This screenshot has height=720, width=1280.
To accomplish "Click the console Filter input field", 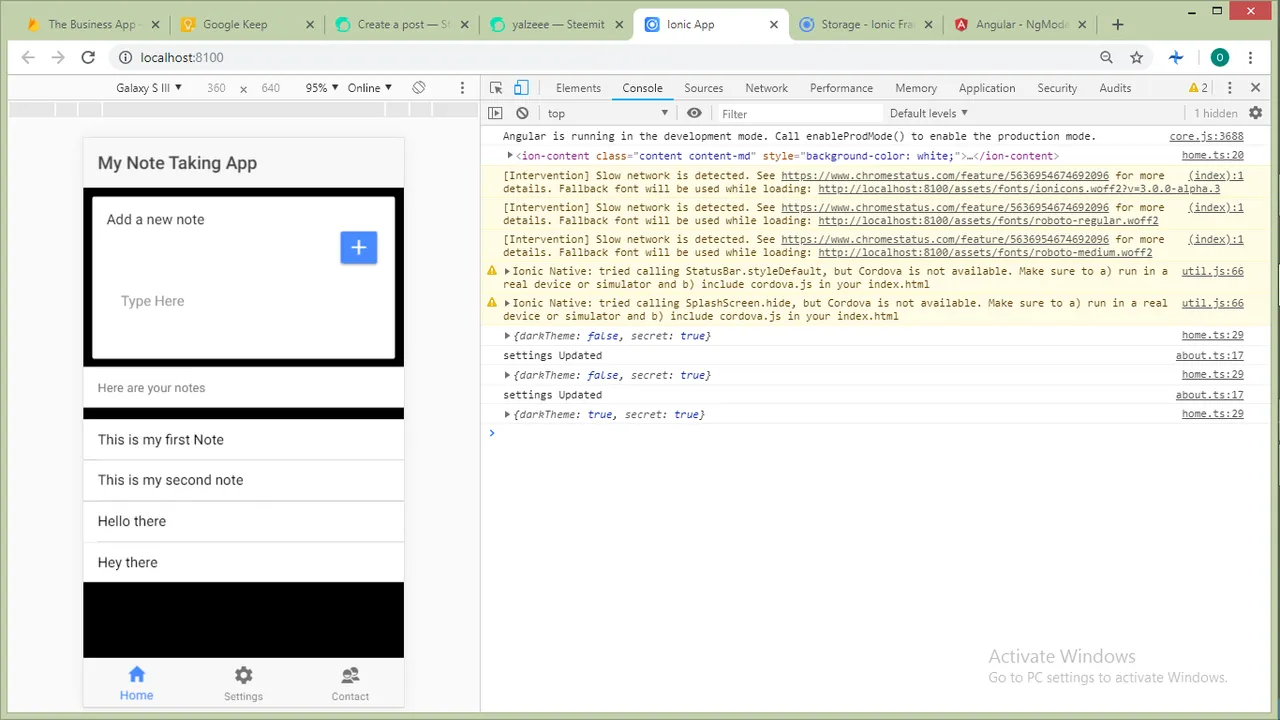I will click(800, 113).
